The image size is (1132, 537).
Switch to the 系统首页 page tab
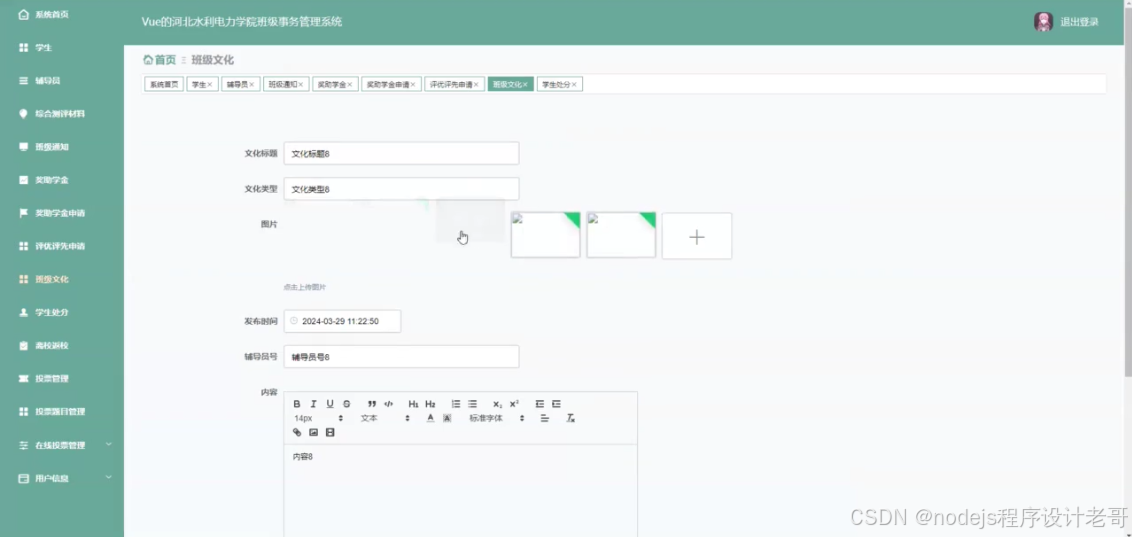pyautogui.click(x=164, y=84)
